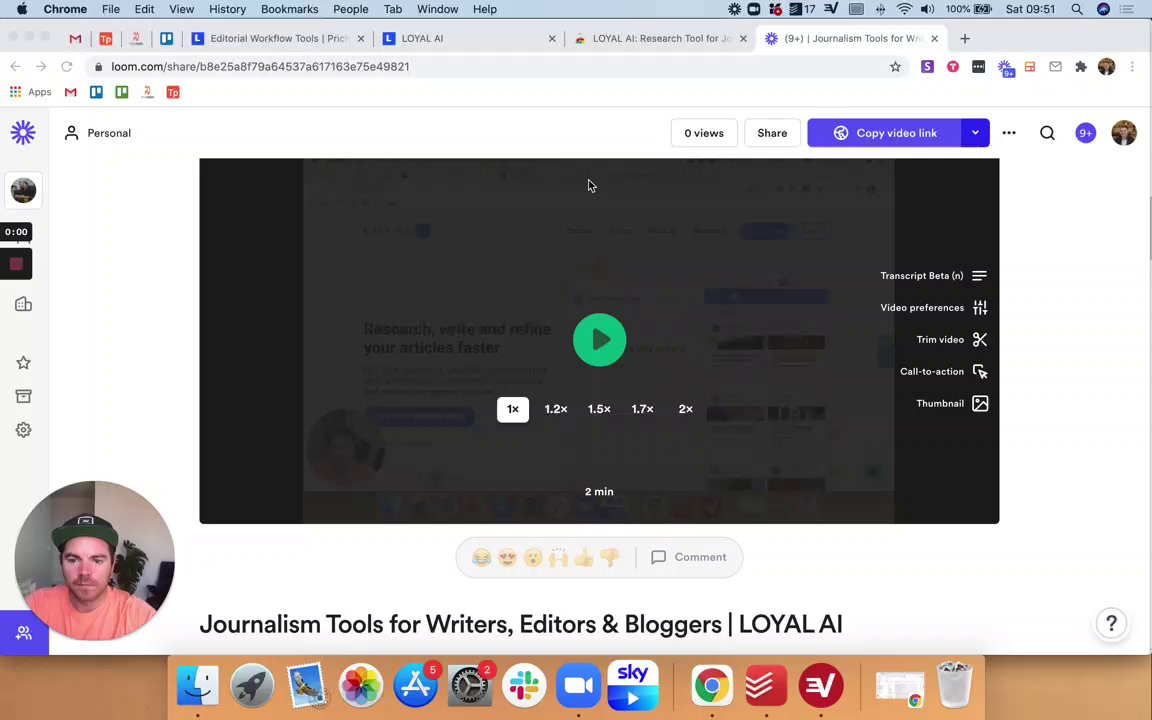Open the Gmail bookmark in bookmarks bar

point(71,92)
